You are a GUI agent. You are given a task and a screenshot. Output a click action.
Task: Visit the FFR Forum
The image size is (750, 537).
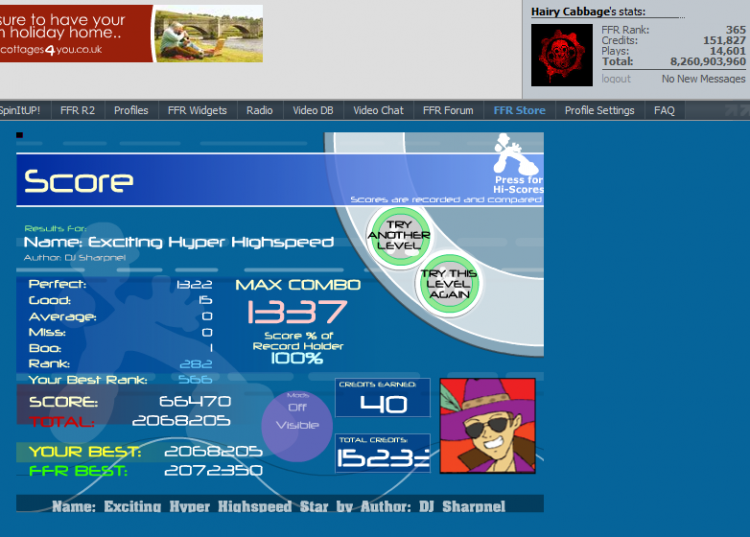pos(448,110)
